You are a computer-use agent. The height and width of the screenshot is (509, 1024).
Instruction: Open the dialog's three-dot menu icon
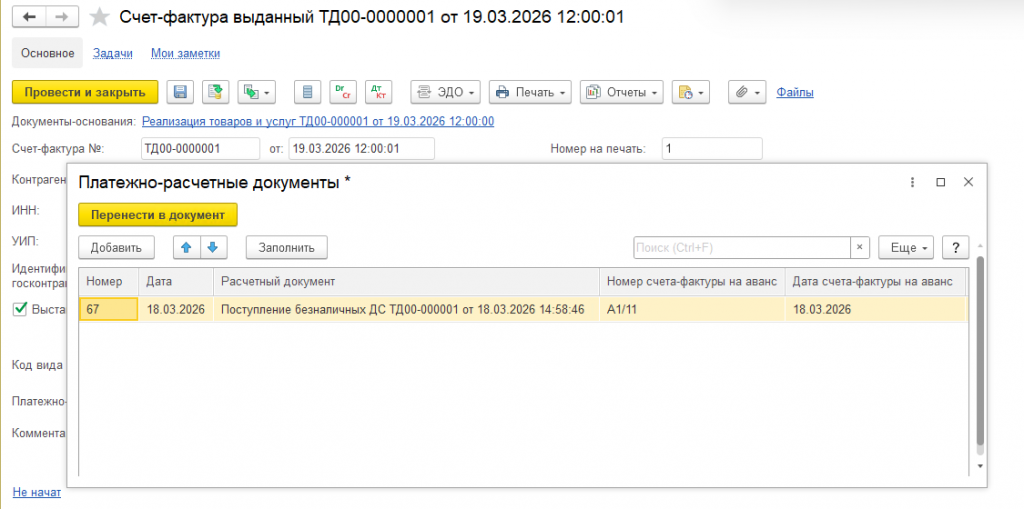(x=913, y=182)
